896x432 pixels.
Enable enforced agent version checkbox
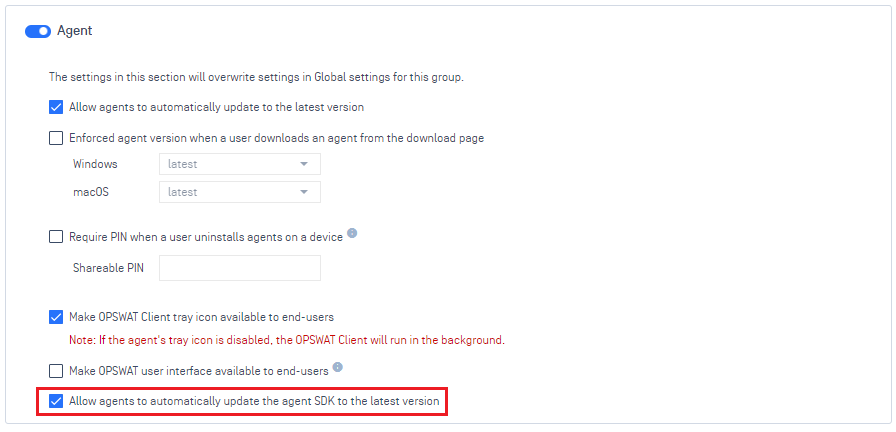coord(56,138)
